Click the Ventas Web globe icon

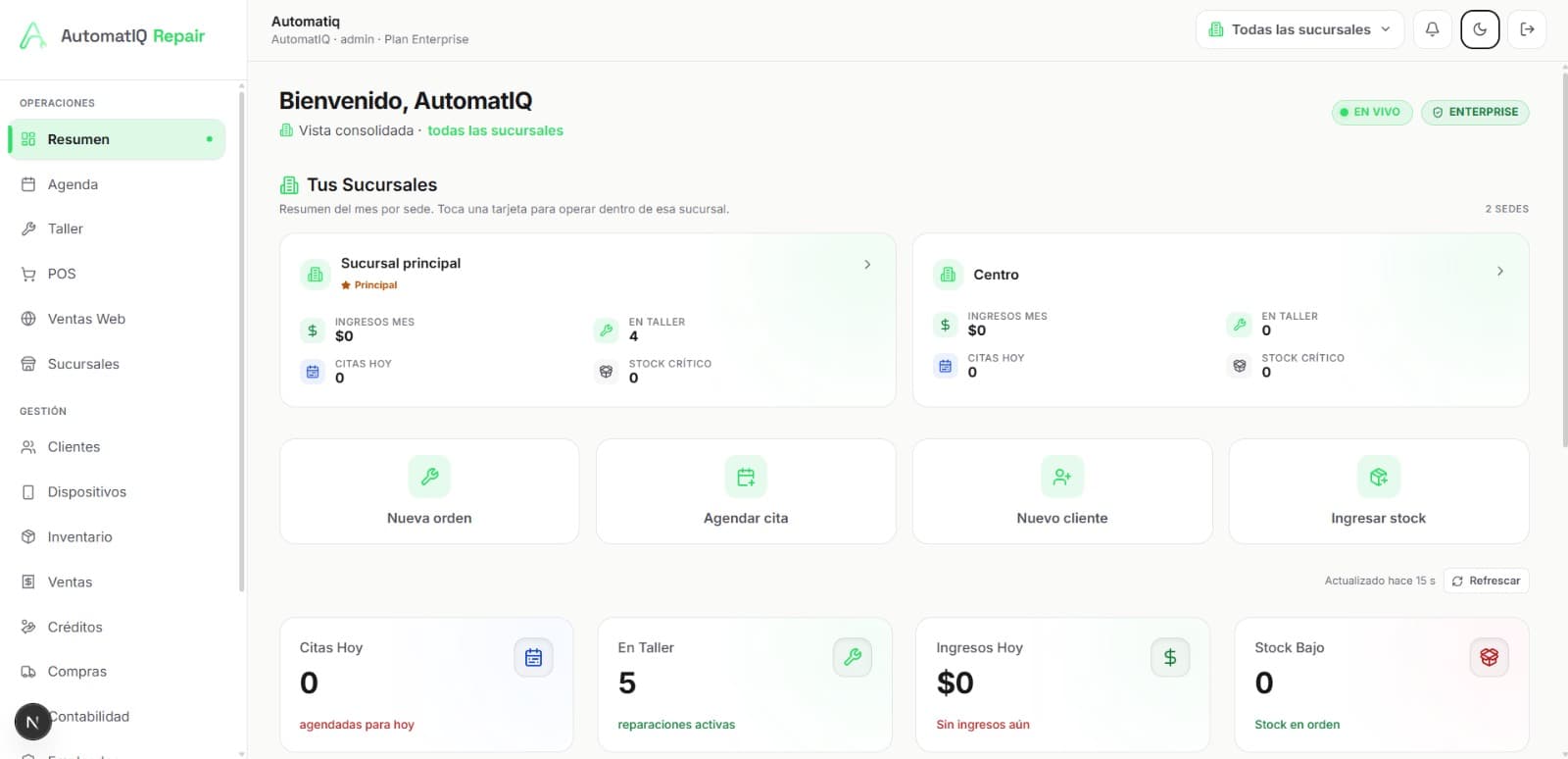point(28,319)
